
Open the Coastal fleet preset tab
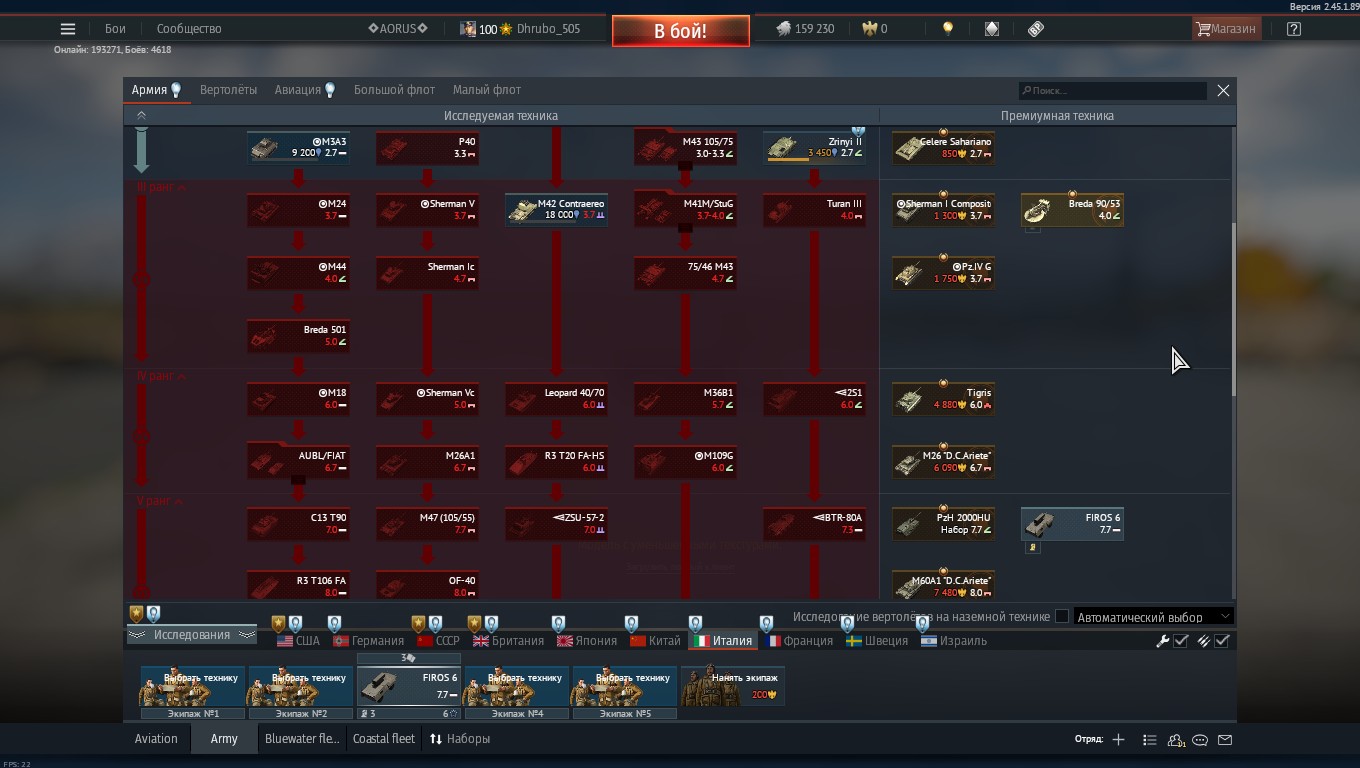click(383, 739)
